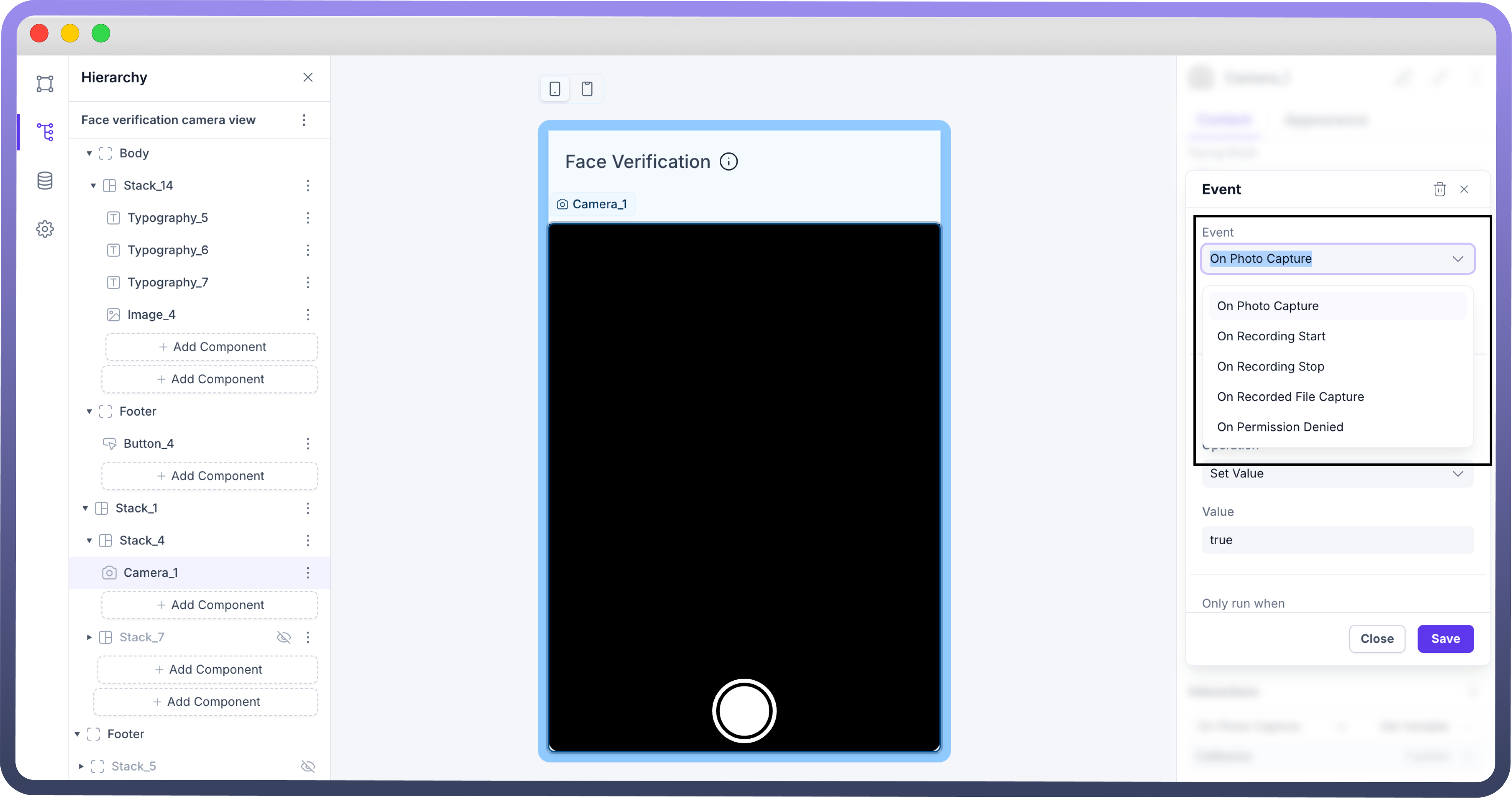Viewport: 1512px width, 798px height.
Task: Open the Hierarchy tree sidebar icon
Action: [x=45, y=132]
